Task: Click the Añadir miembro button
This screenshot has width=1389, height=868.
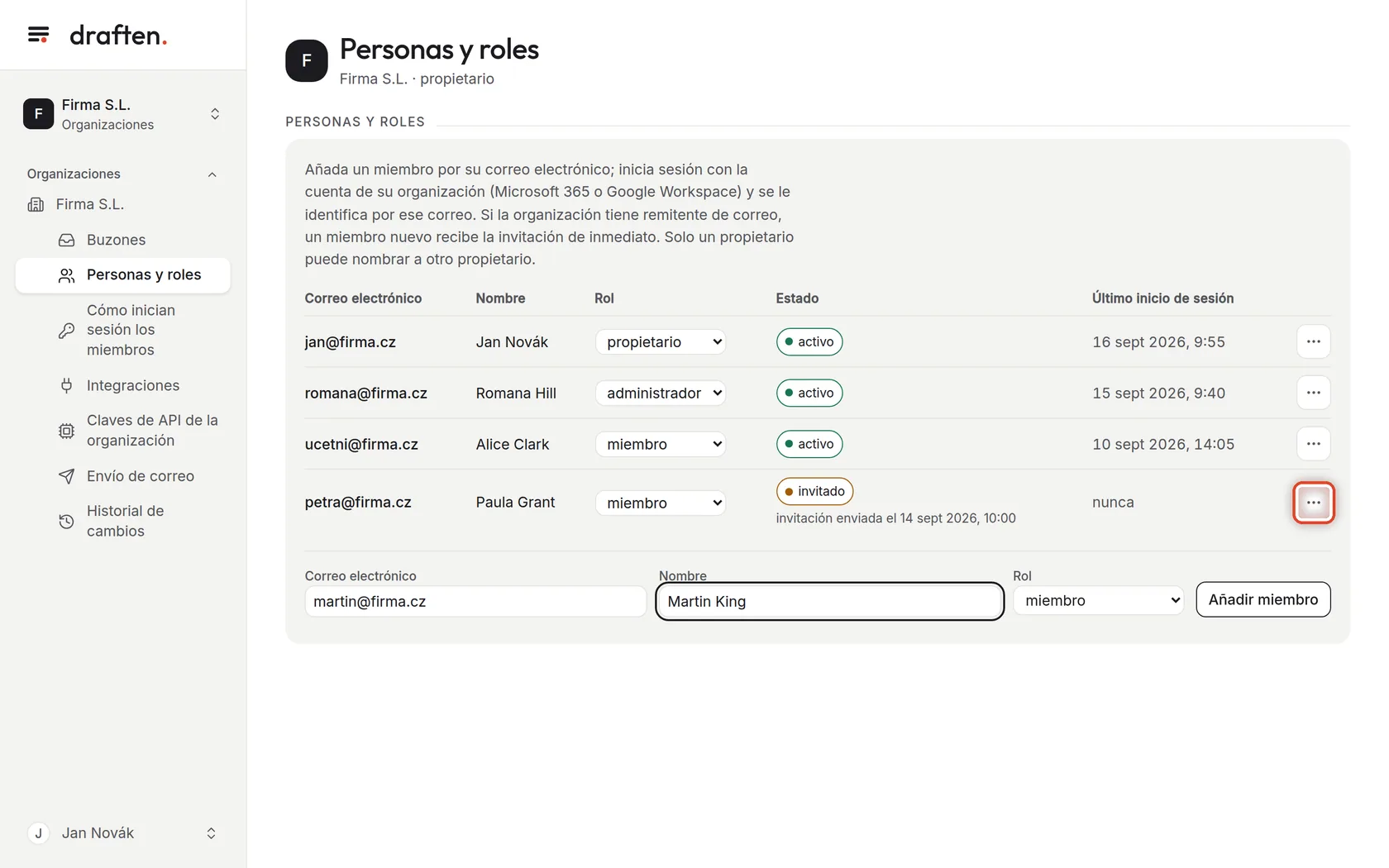Action: click(1263, 599)
